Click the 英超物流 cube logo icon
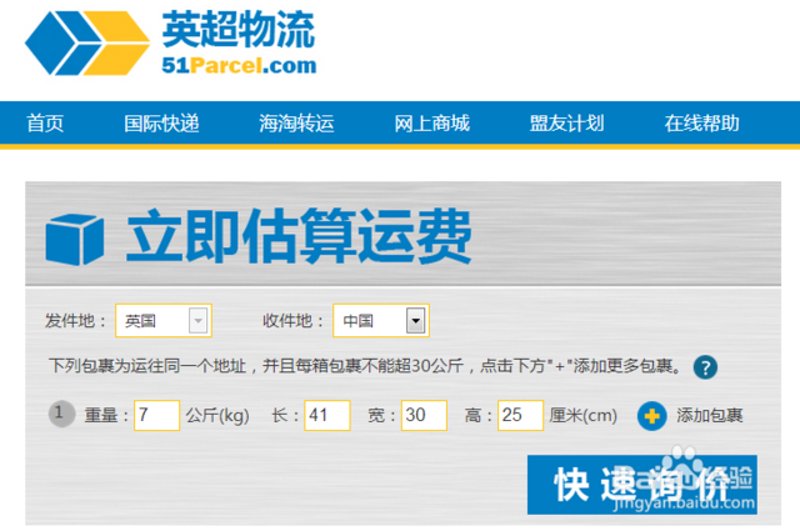The image size is (800, 531). (x=87, y=43)
